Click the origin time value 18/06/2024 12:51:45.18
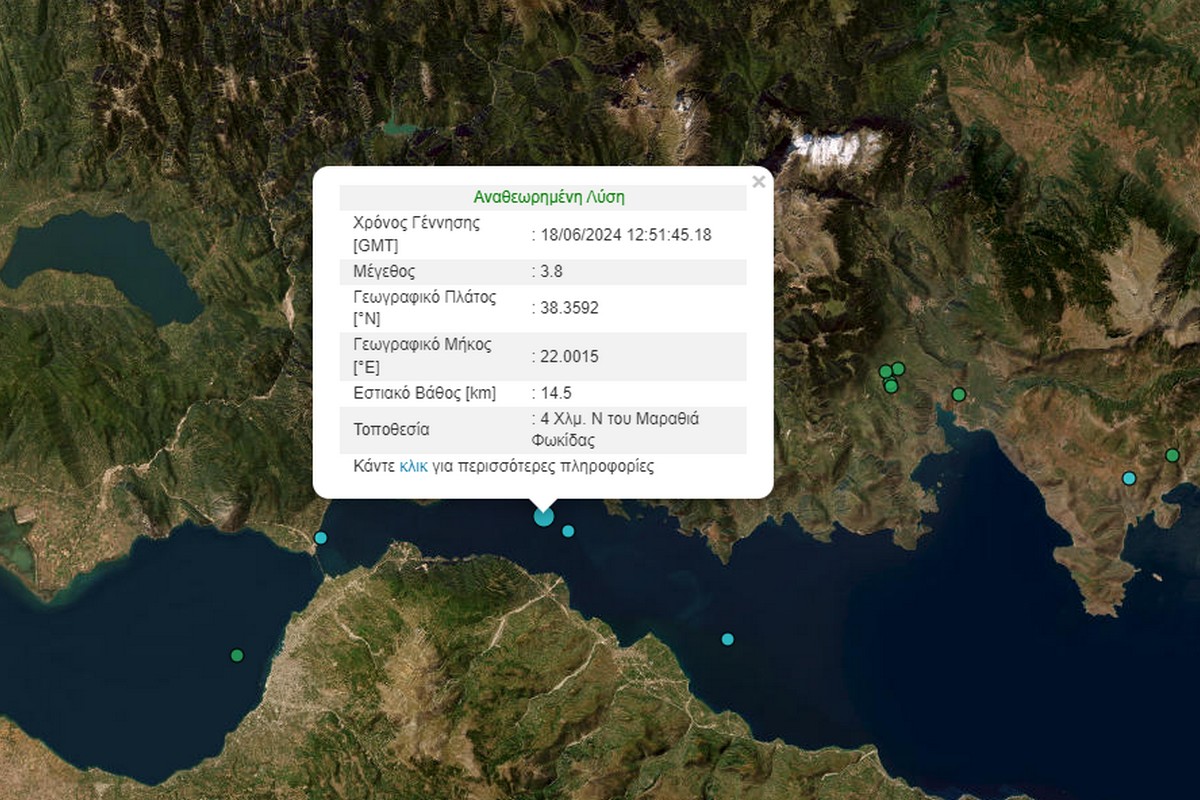 625,234
